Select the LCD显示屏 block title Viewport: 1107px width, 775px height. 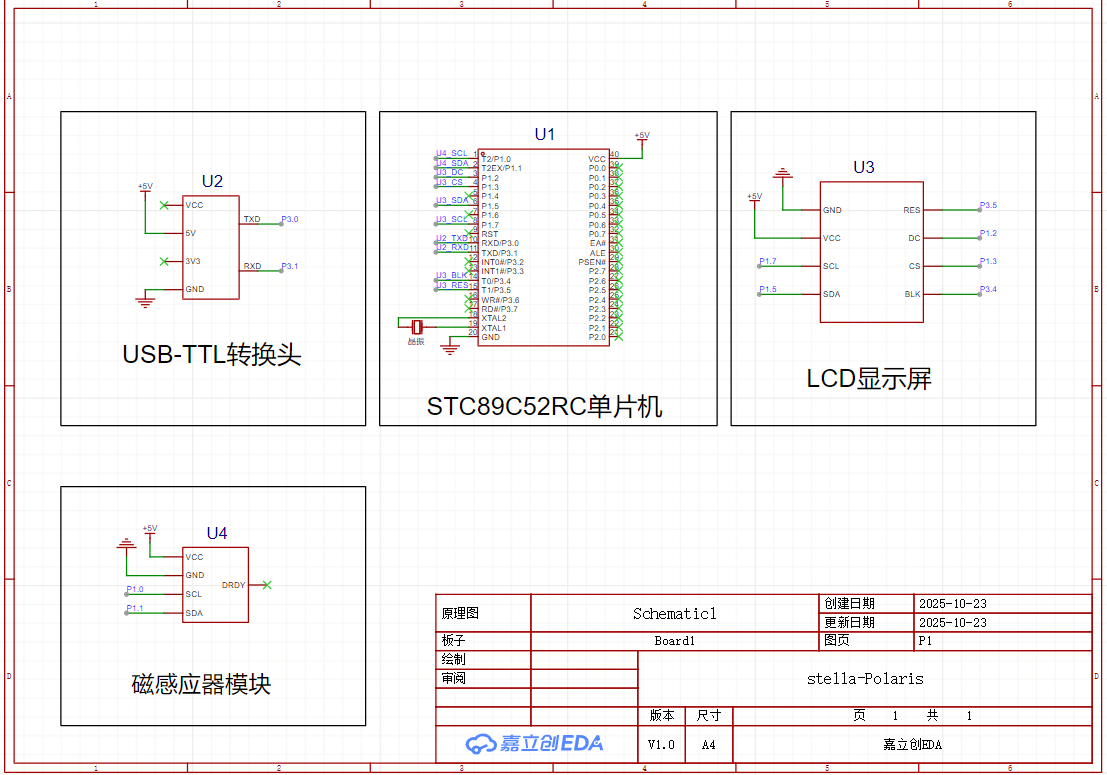pos(868,379)
